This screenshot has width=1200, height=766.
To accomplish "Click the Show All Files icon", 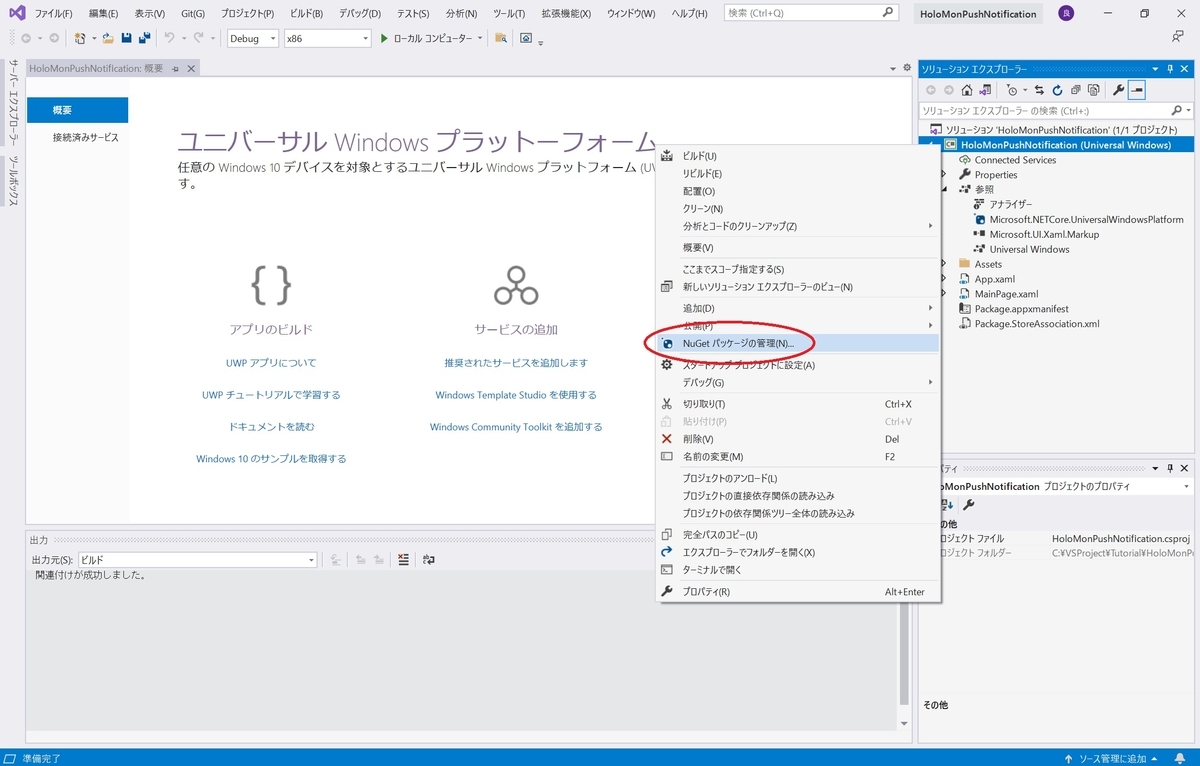I will pos(1093,90).
